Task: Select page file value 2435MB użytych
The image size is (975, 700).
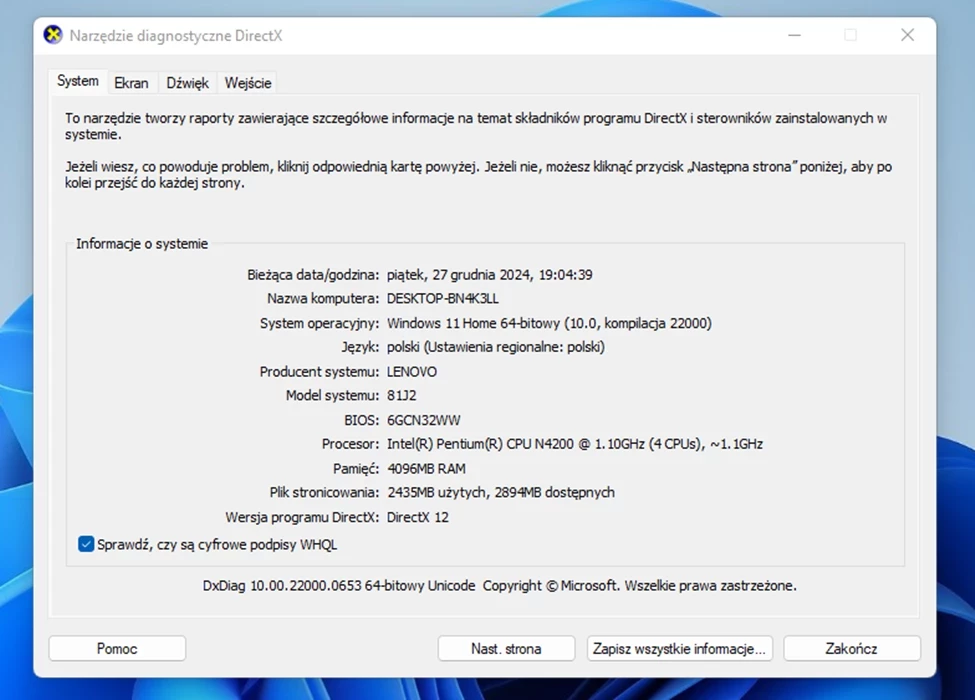Action: point(501,492)
